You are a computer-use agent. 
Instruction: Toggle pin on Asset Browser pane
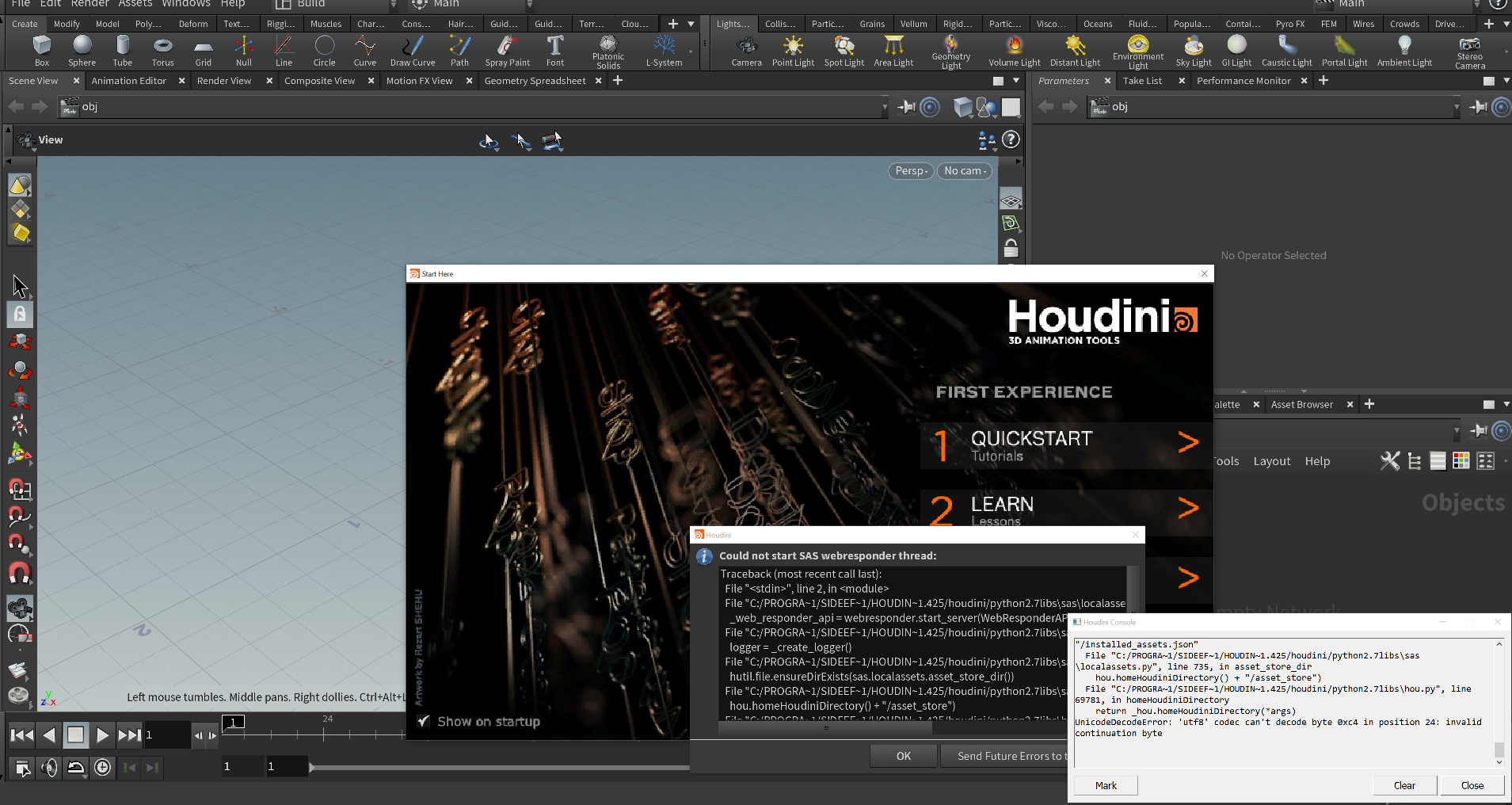click(x=1479, y=430)
